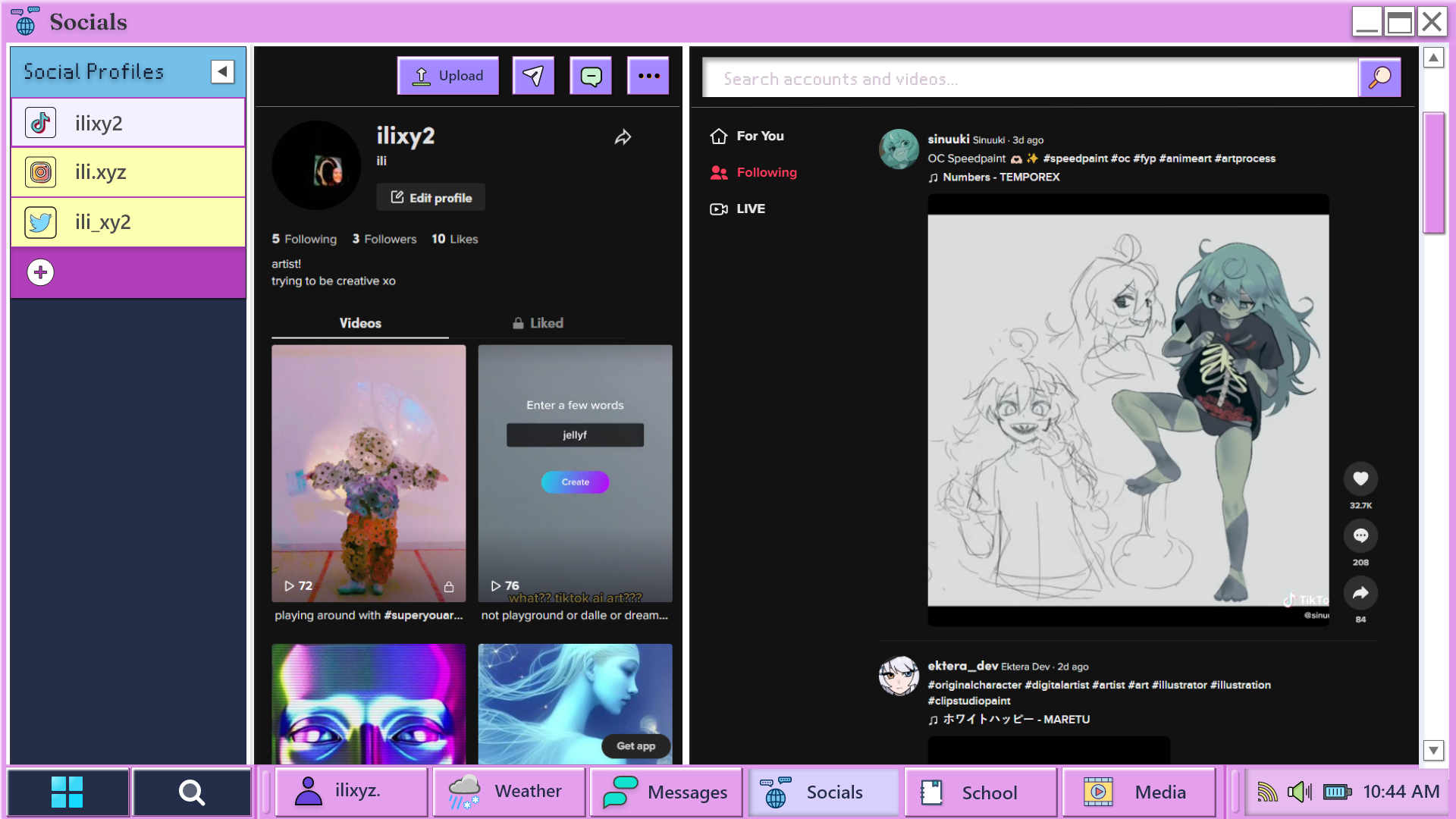Collapse the Social Profiles panel
Viewport: 1456px width, 819px height.
[222, 71]
